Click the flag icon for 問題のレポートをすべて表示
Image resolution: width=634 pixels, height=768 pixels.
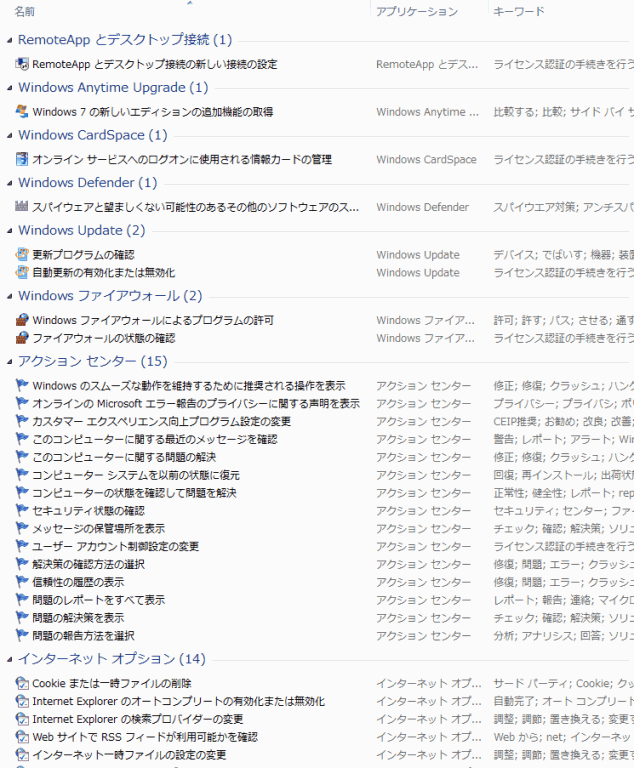coord(22,600)
